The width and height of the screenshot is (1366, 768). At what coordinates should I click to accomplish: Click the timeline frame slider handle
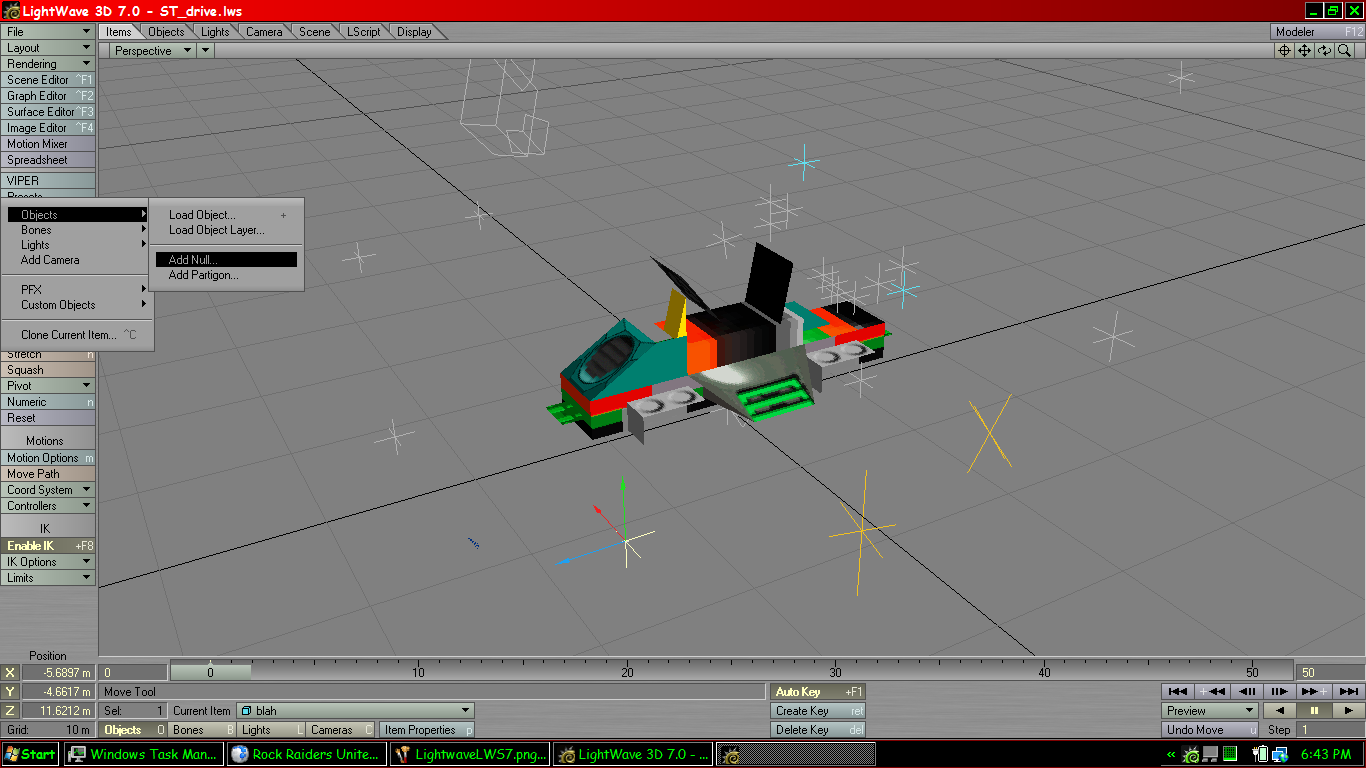point(210,672)
